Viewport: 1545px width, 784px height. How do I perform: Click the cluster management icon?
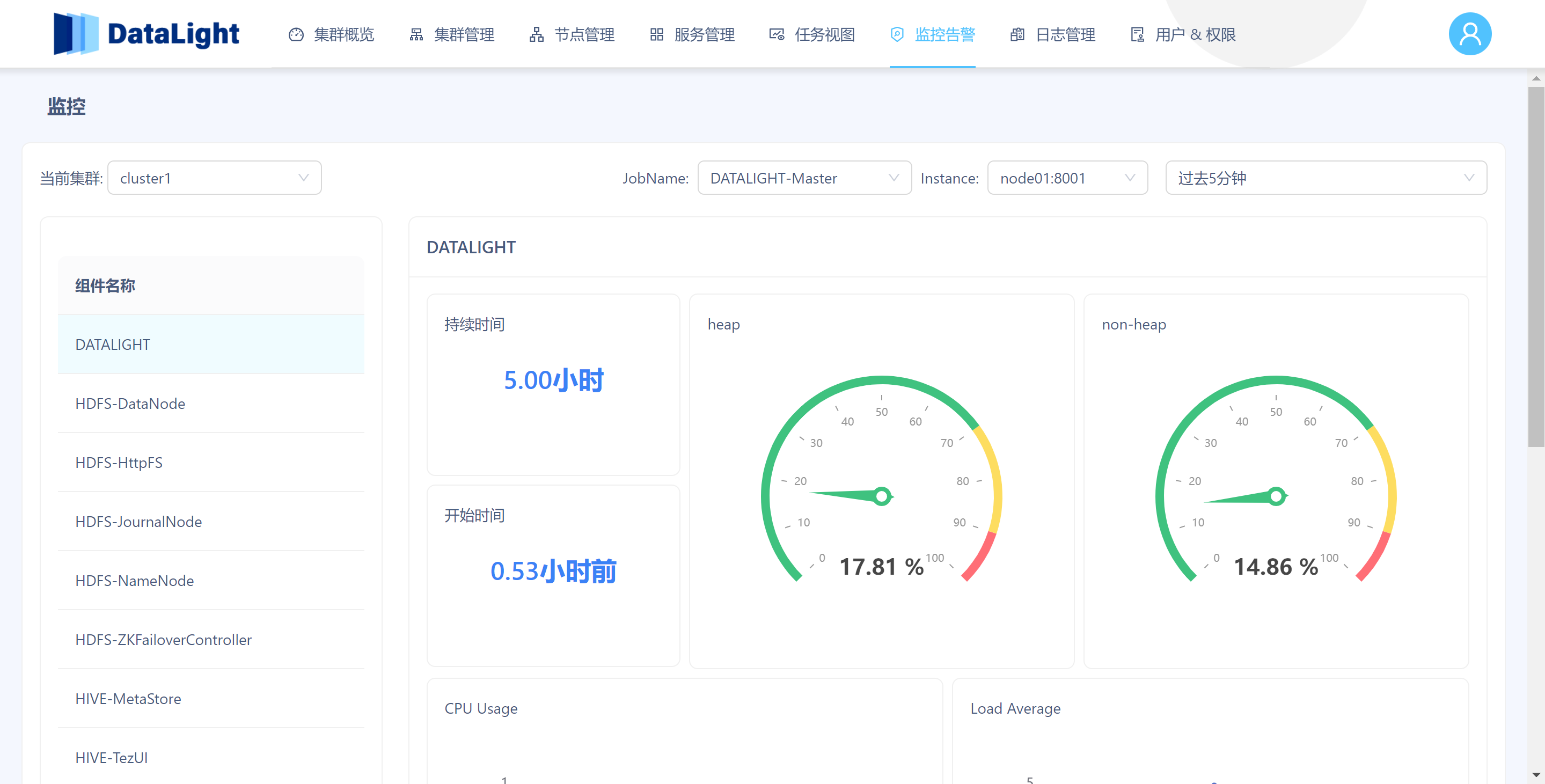tap(416, 35)
